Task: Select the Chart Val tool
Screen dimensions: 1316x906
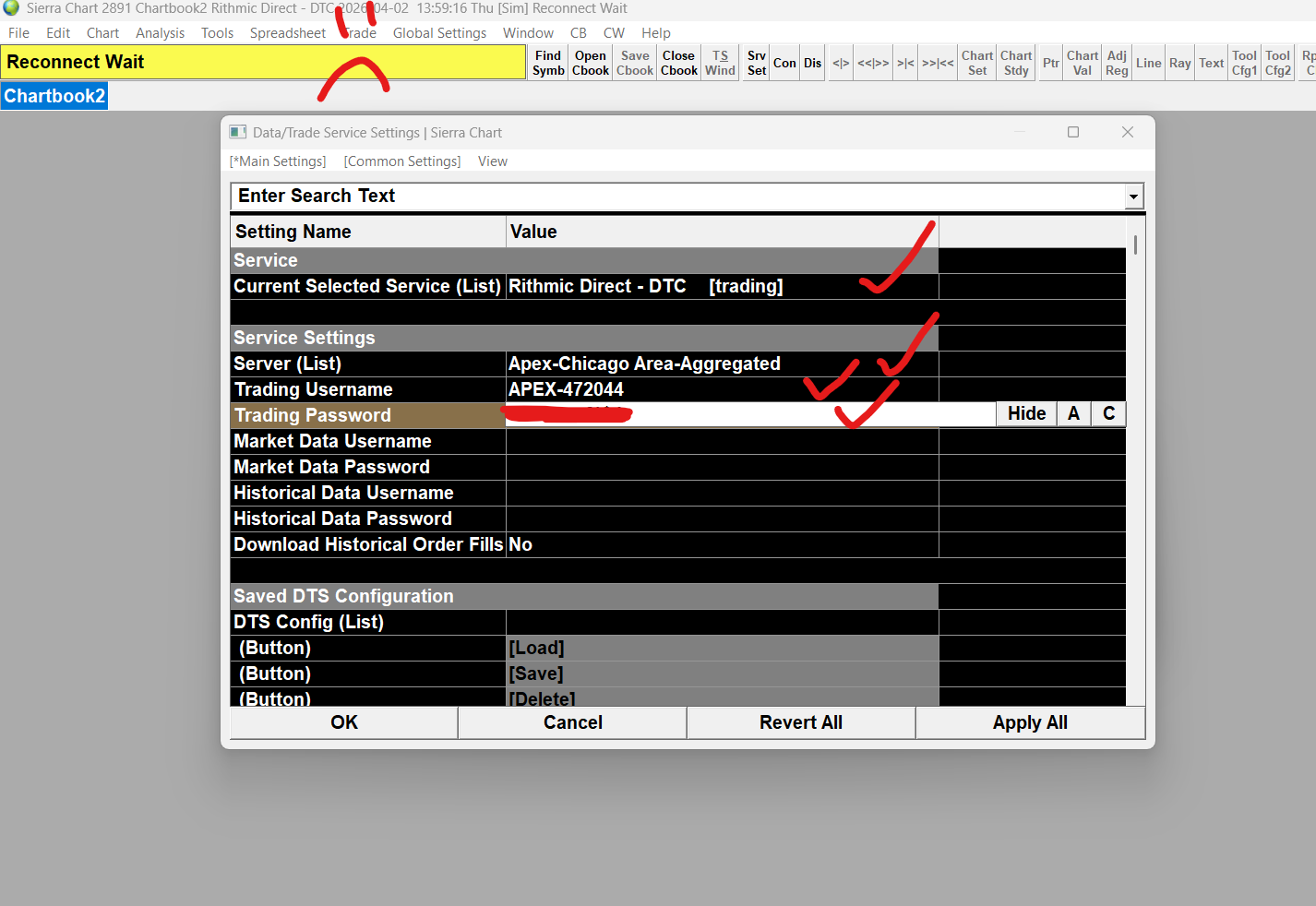Action: coord(1083,63)
